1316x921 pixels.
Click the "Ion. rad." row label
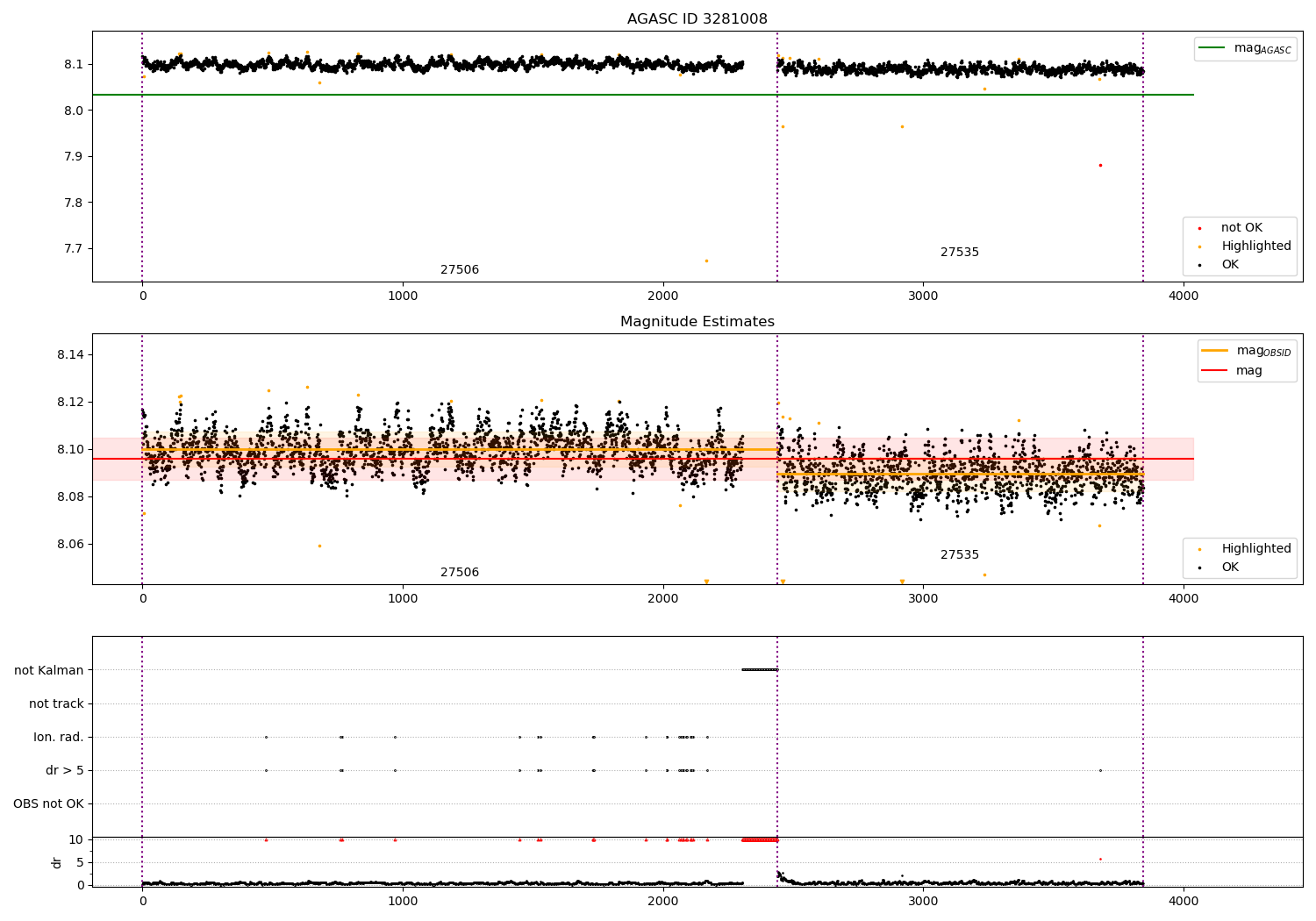[59, 738]
